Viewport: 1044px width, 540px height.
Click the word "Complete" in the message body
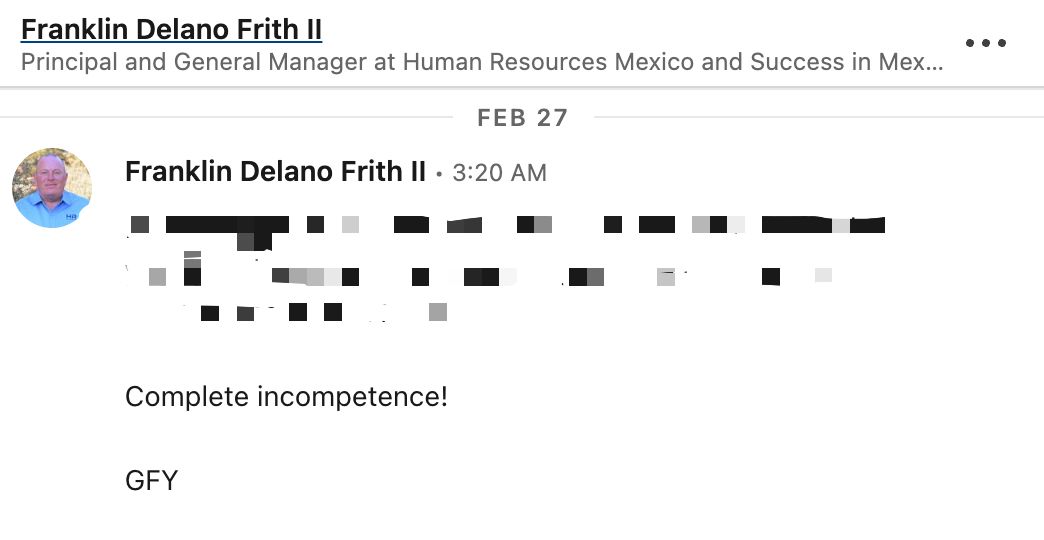coord(186,397)
